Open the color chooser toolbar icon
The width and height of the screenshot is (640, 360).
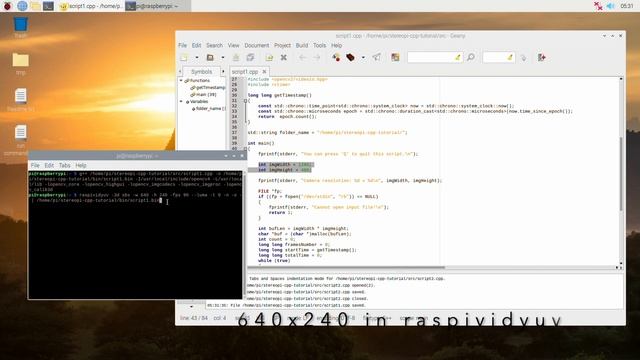tap(395, 58)
